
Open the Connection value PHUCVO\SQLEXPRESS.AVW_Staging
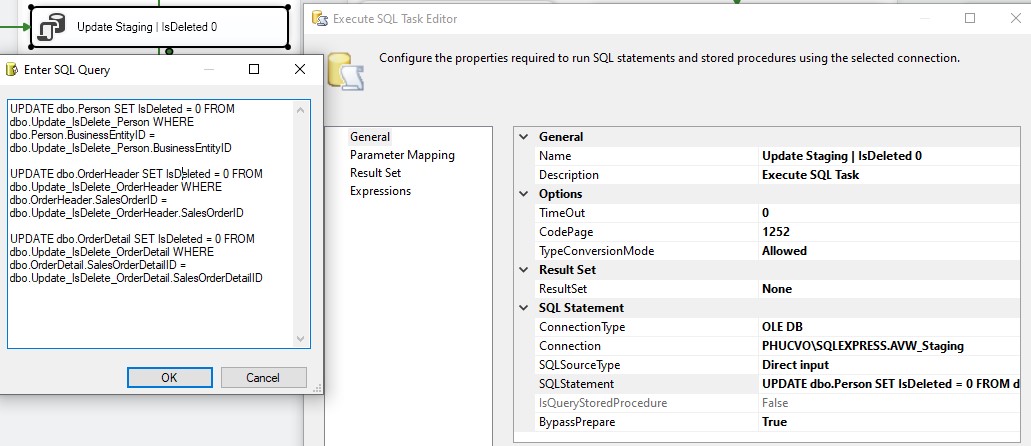pyautogui.click(x=863, y=346)
